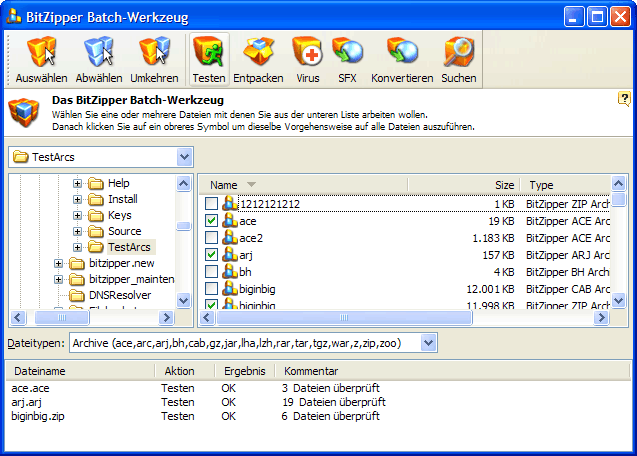Click the Auswählen toolbar icon
This screenshot has width=637, height=456.
point(40,59)
